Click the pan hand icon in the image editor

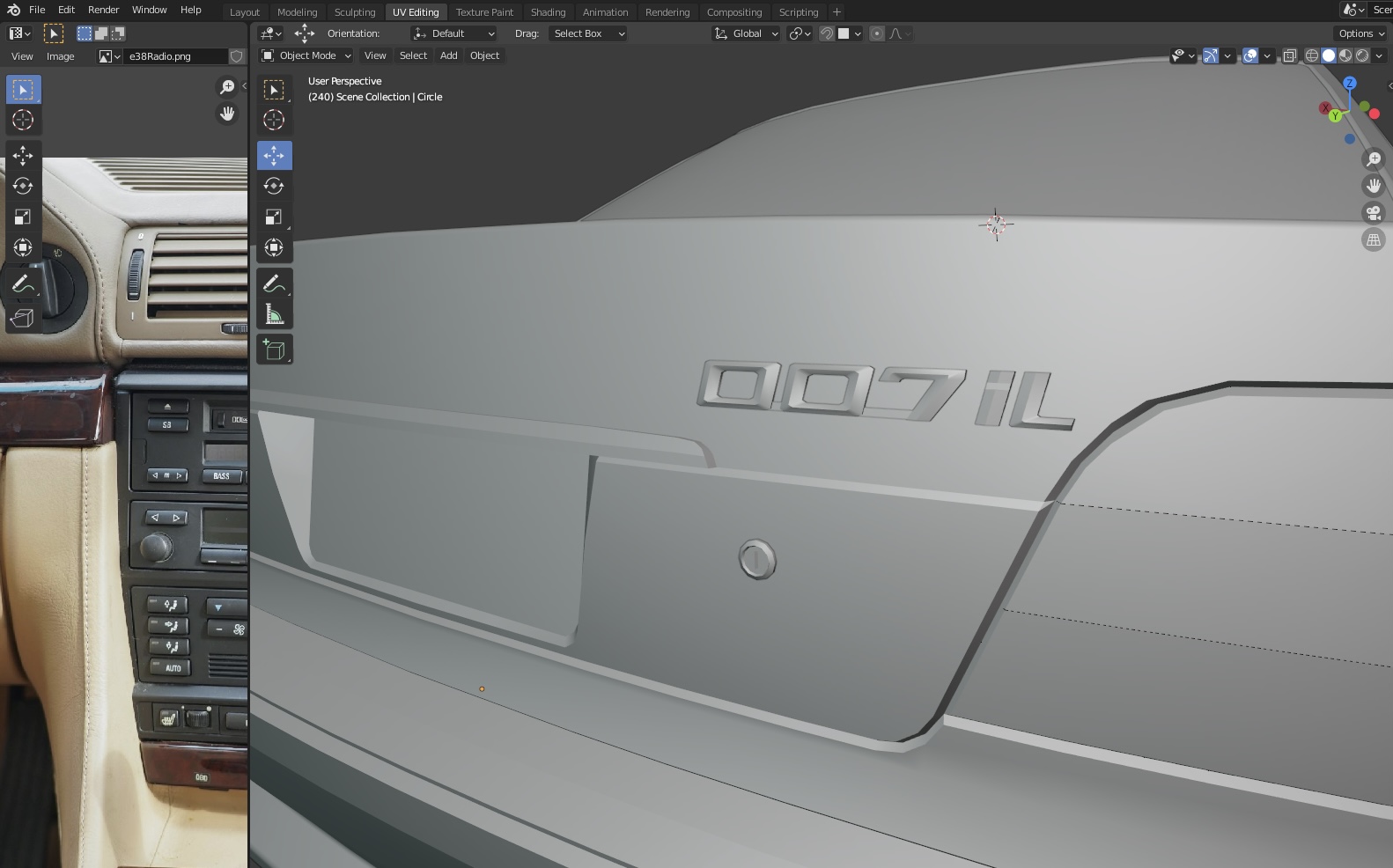point(227,114)
